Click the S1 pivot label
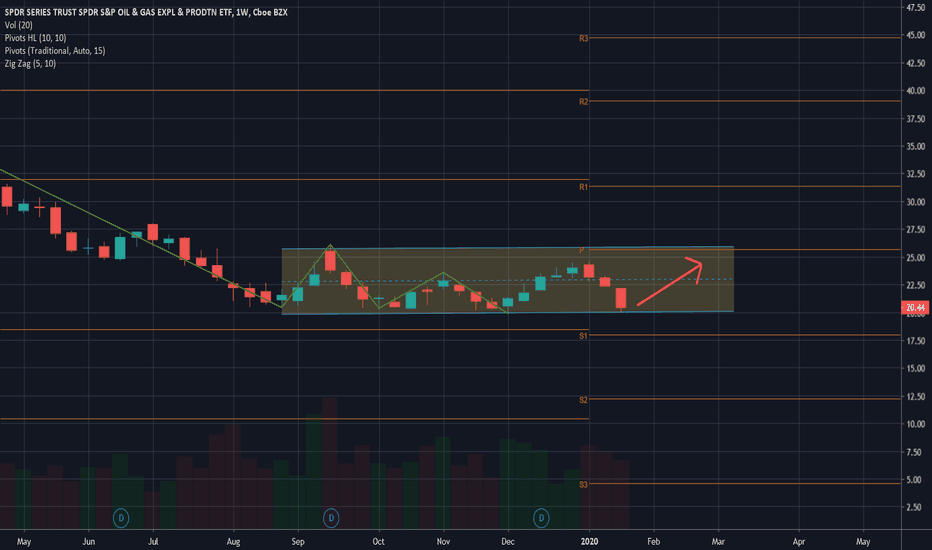 (x=583, y=336)
